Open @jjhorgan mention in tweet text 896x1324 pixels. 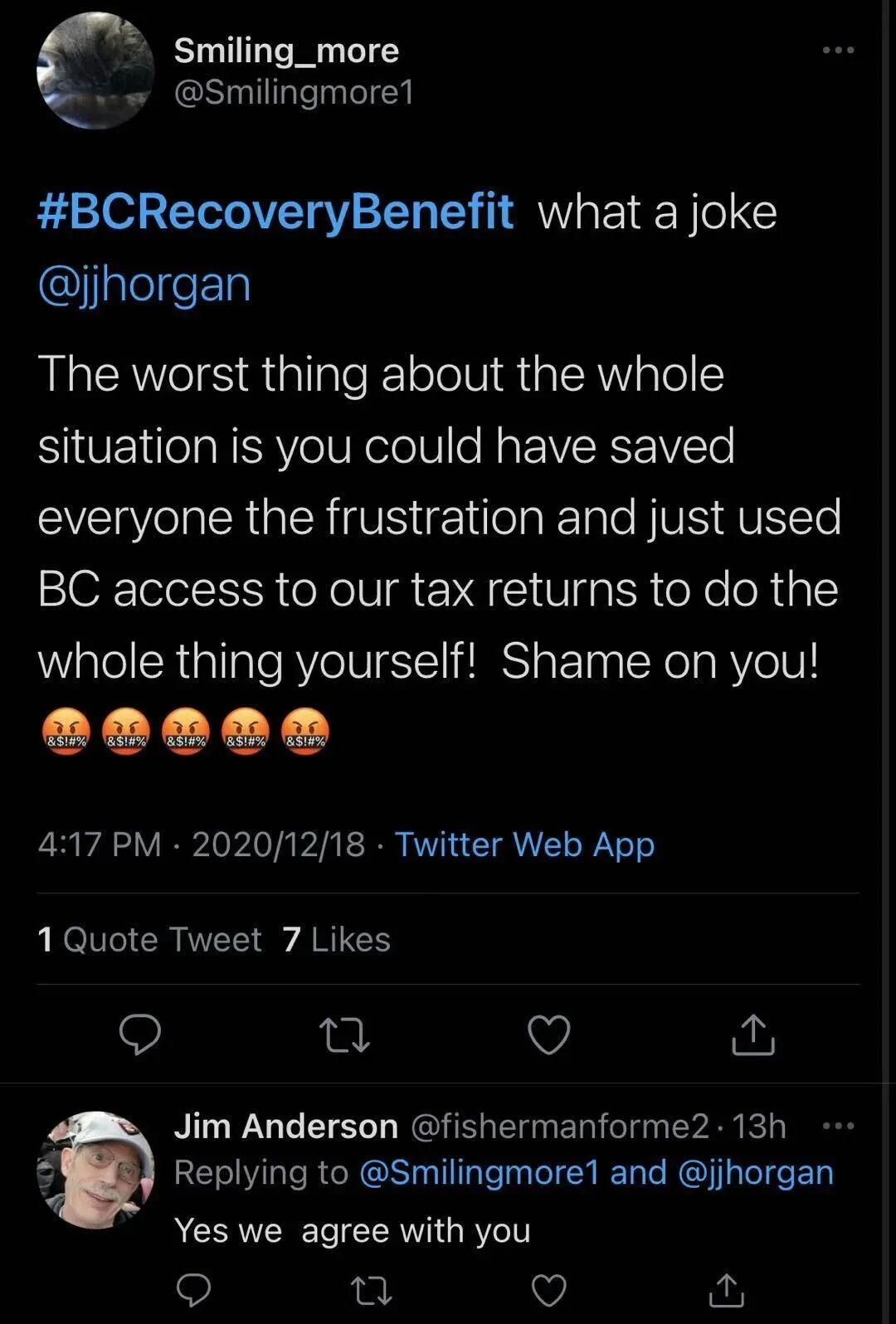coord(144,284)
